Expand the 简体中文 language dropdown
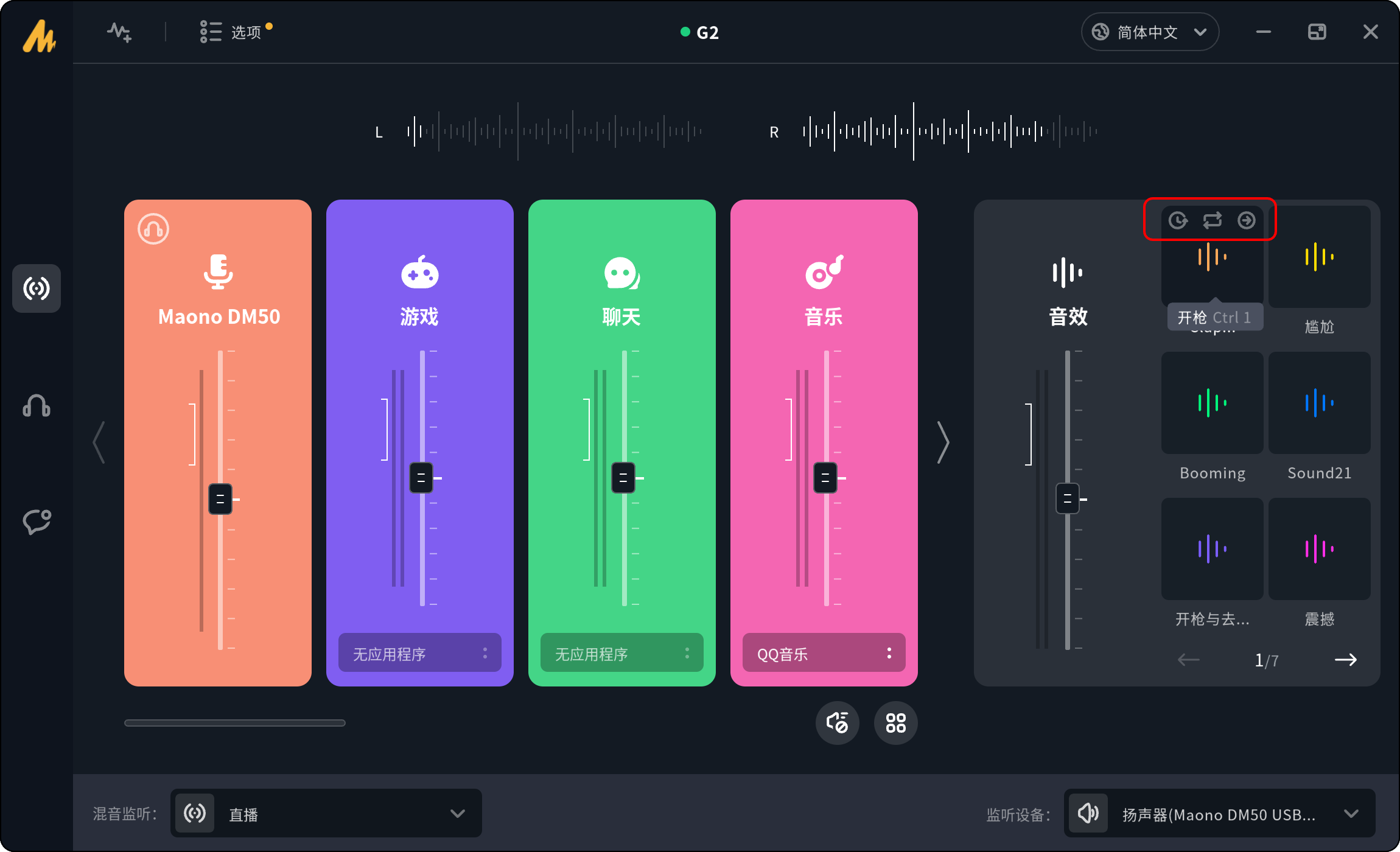Viewport: 1400px width, 852px height. point(1149,32)
